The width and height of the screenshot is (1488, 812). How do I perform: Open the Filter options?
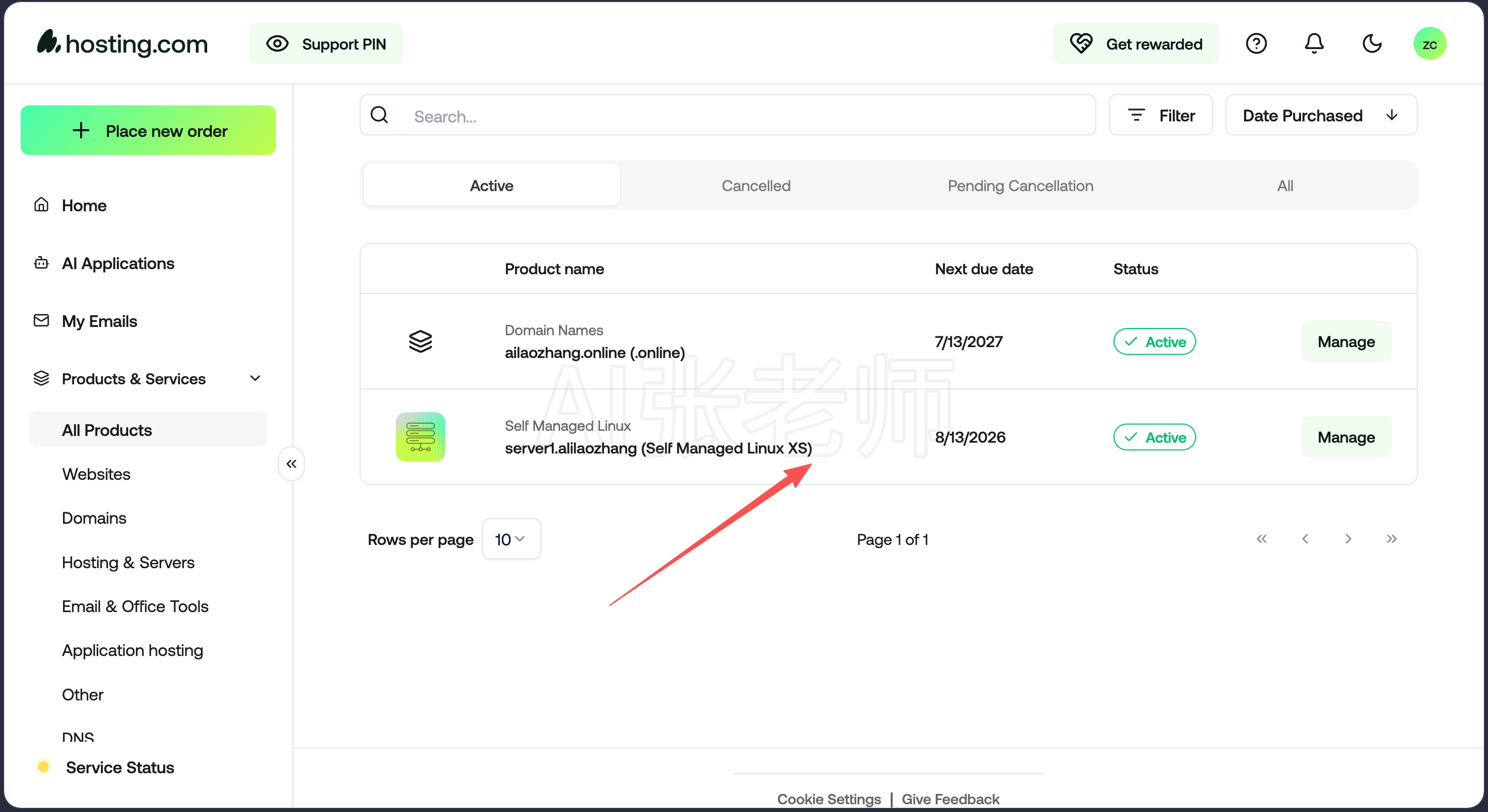(1161, 115)
